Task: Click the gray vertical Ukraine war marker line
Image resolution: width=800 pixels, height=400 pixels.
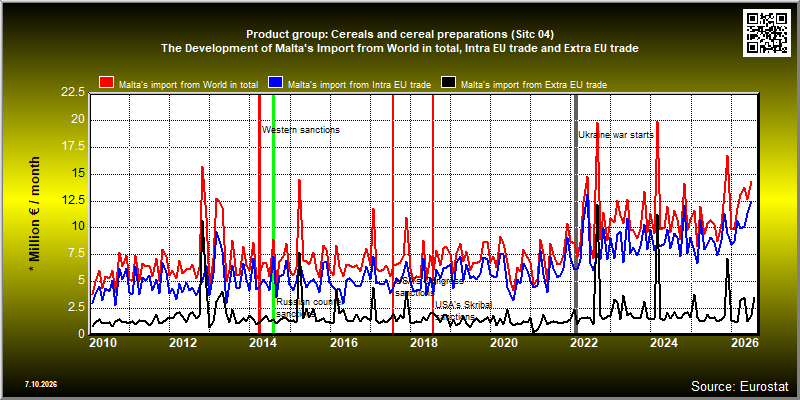Action: 577,214
